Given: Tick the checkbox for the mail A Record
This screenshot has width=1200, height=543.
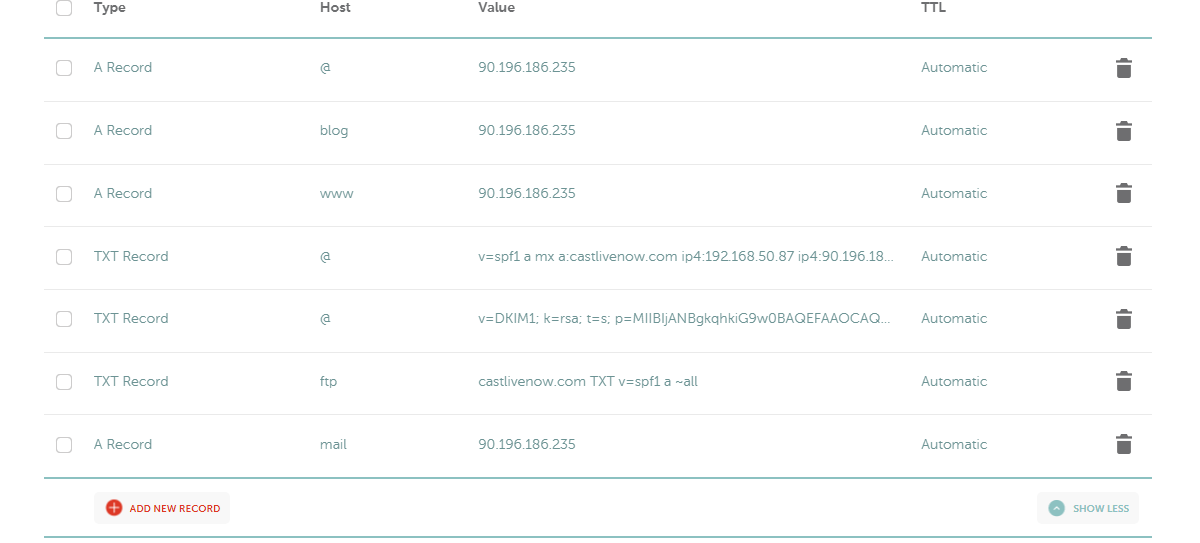Looking at the screenshot, I should 64,444.
